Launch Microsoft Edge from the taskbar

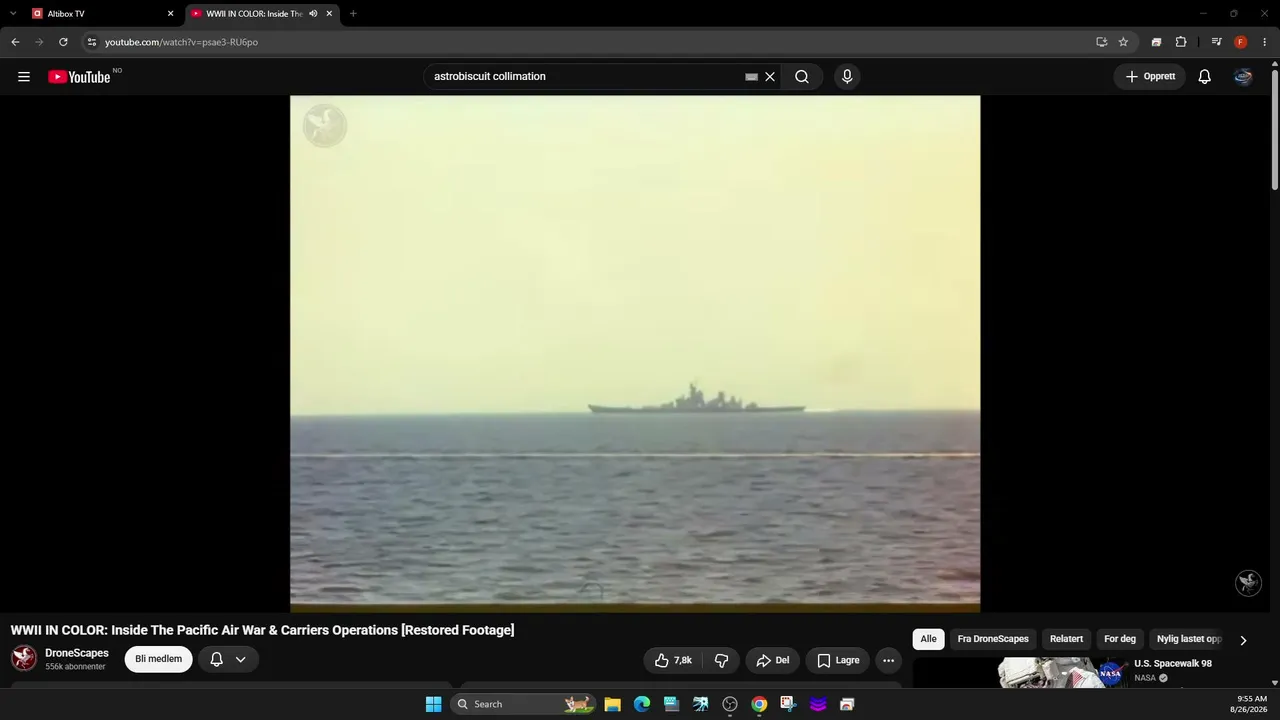(x=642, y=704)
